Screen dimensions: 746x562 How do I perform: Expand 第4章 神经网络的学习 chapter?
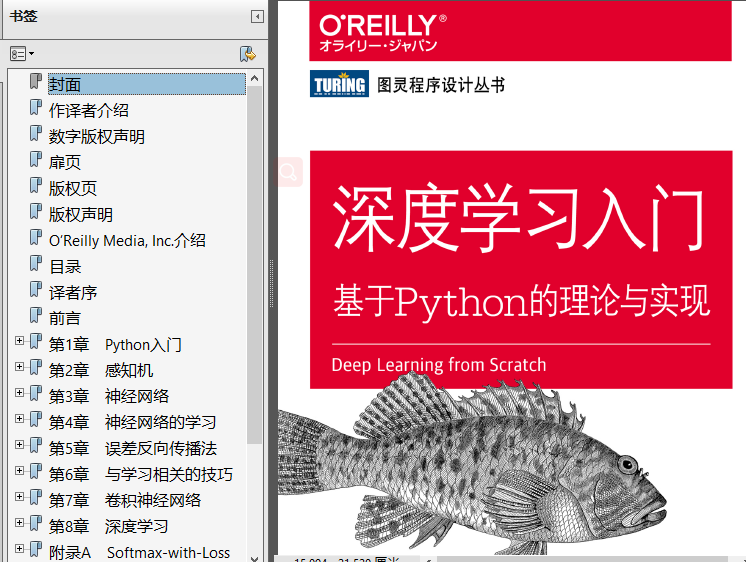click(19, 418)
